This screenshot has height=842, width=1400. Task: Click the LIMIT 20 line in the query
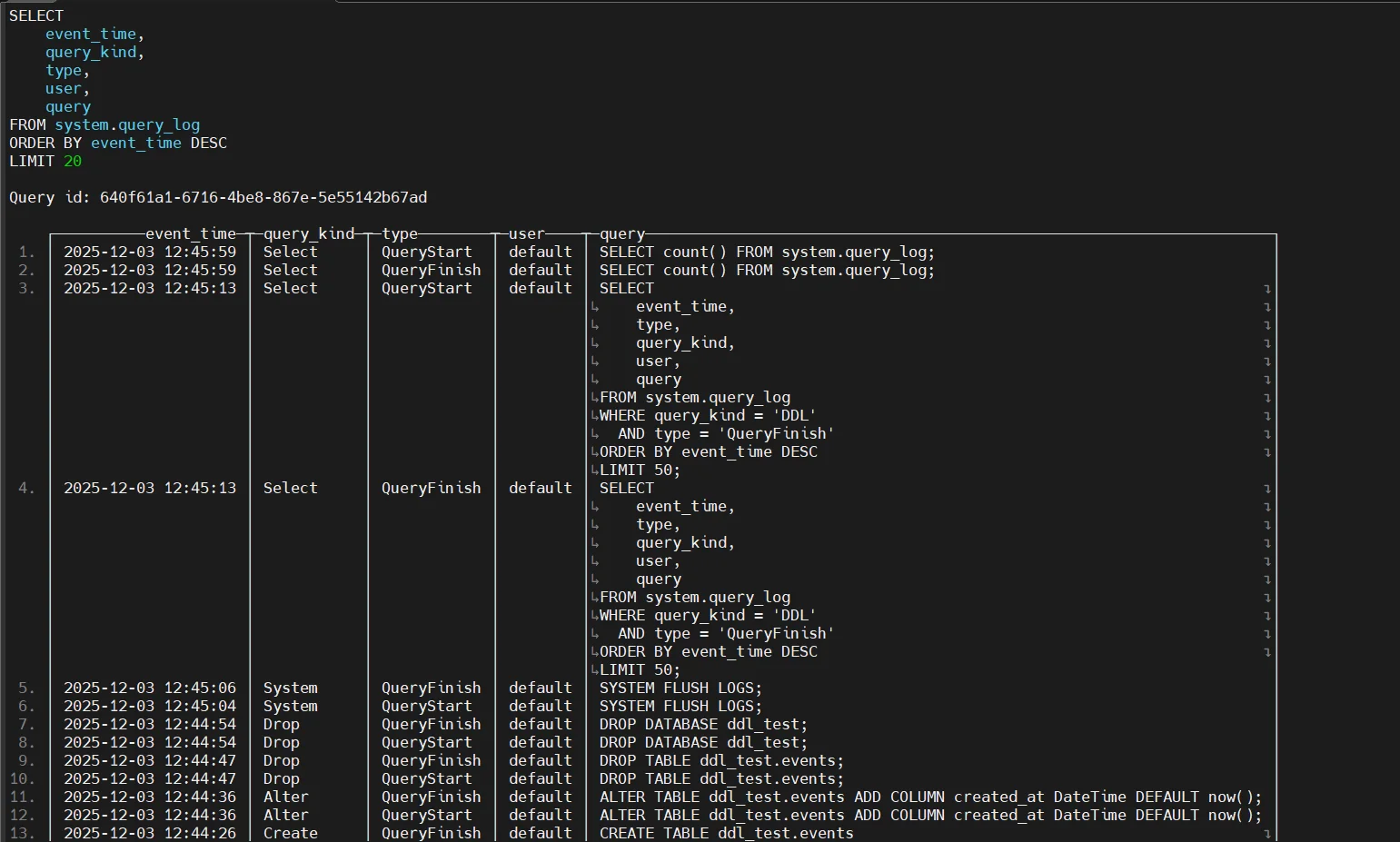pyautogui.click(x=45, y=161)
